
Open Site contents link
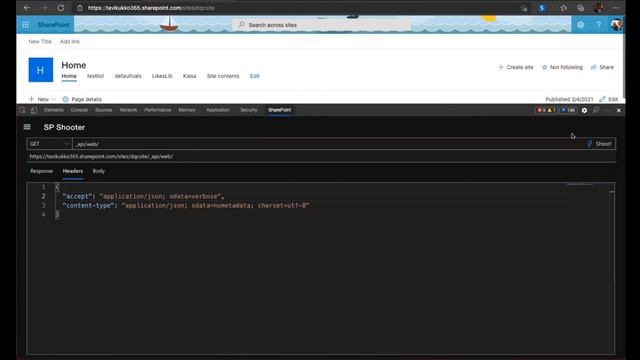click(x=223, y=76)
